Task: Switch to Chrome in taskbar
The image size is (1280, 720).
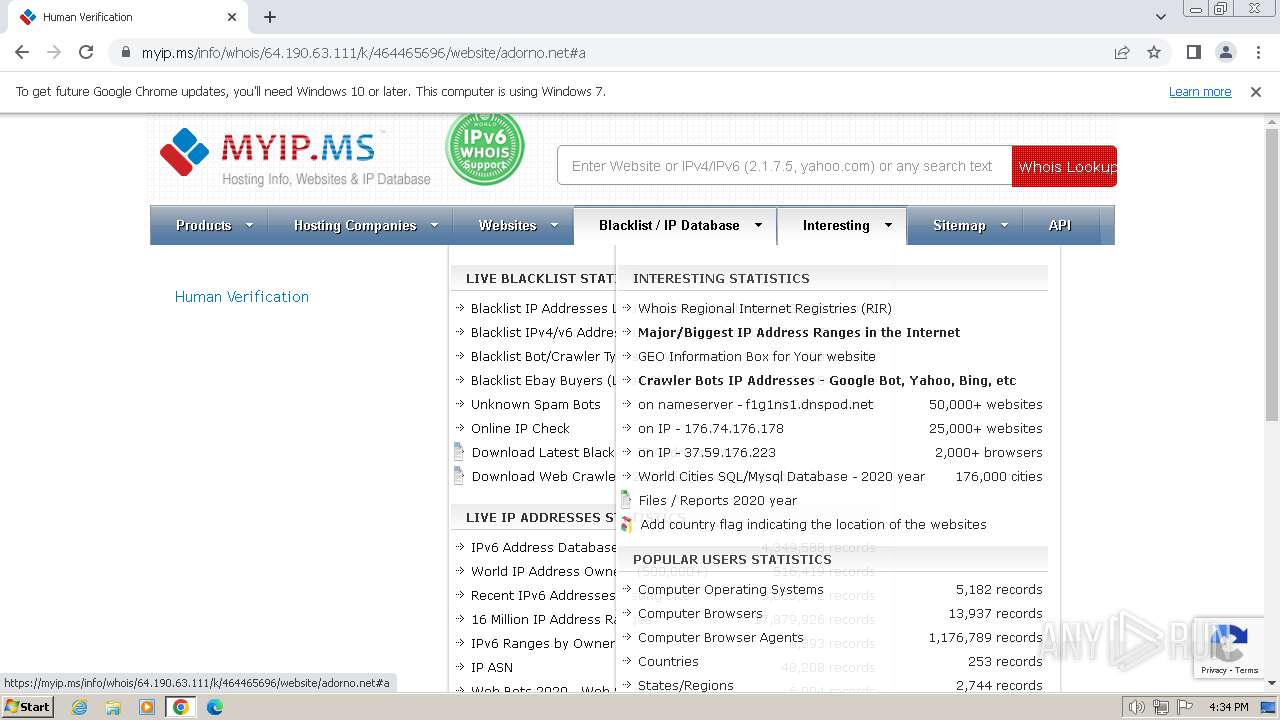Action: coord(180,706)
